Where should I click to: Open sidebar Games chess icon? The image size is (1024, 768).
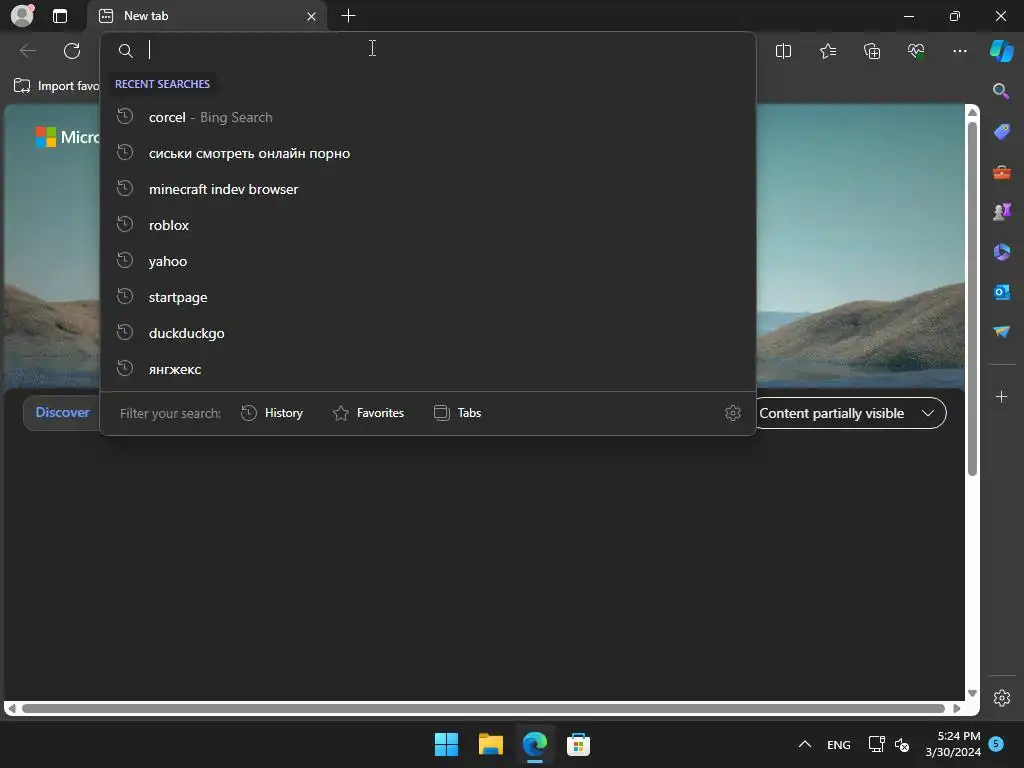click(1002, 212)
